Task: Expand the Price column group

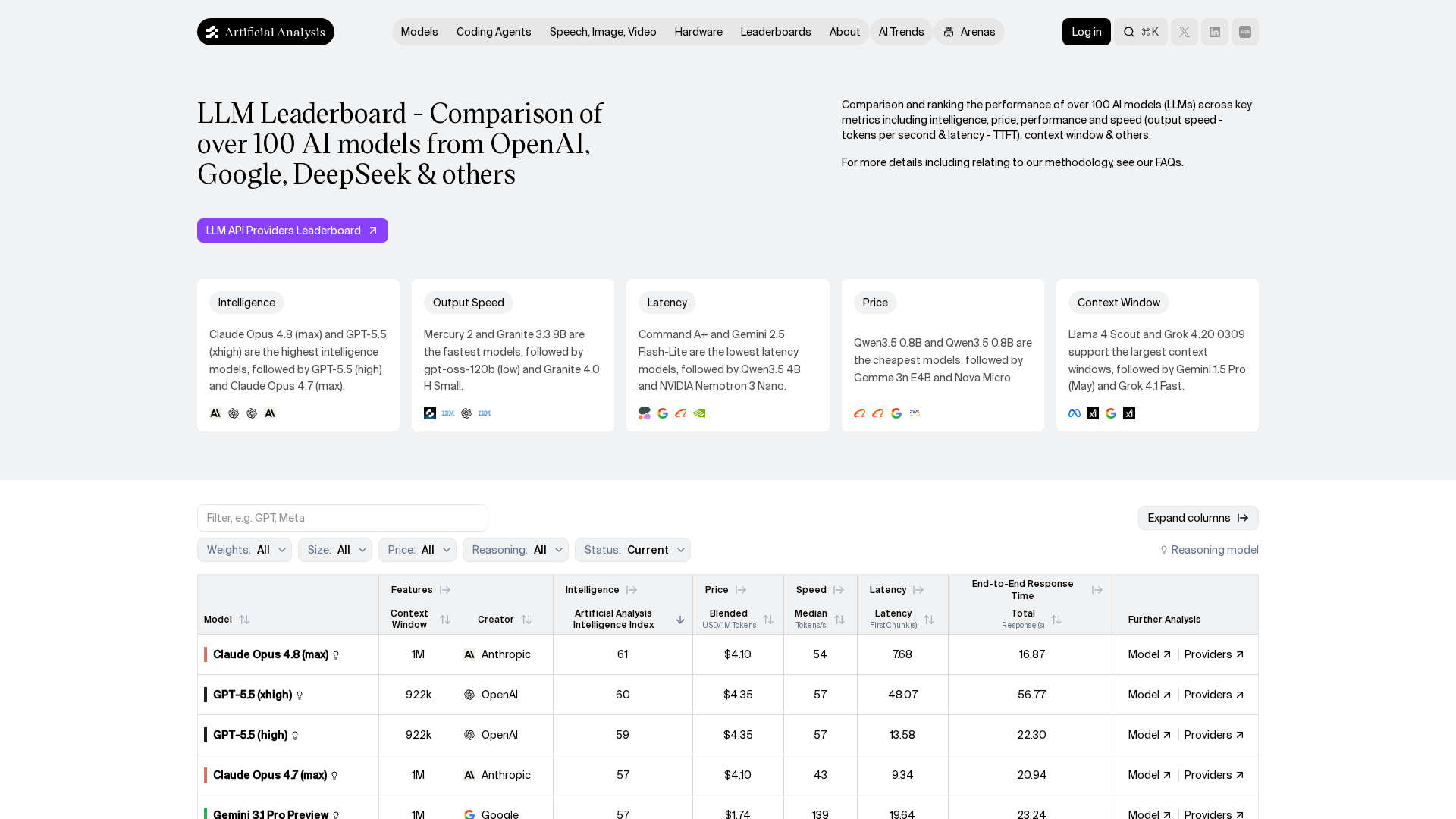Action: click(x=741, y=590)
